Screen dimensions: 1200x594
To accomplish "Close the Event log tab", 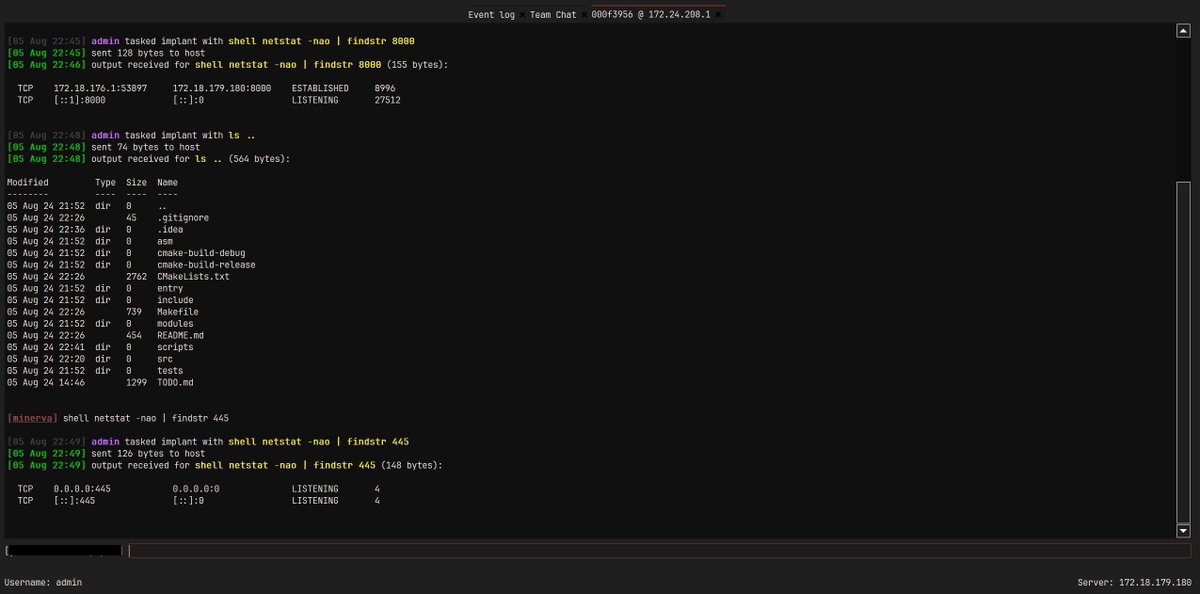I will [523, 15].
